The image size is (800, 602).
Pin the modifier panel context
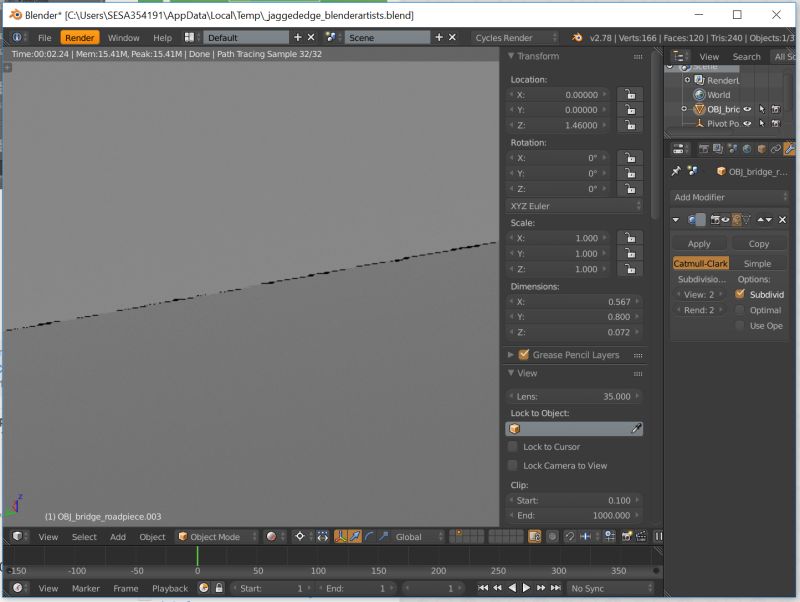[x=676, y=172]
